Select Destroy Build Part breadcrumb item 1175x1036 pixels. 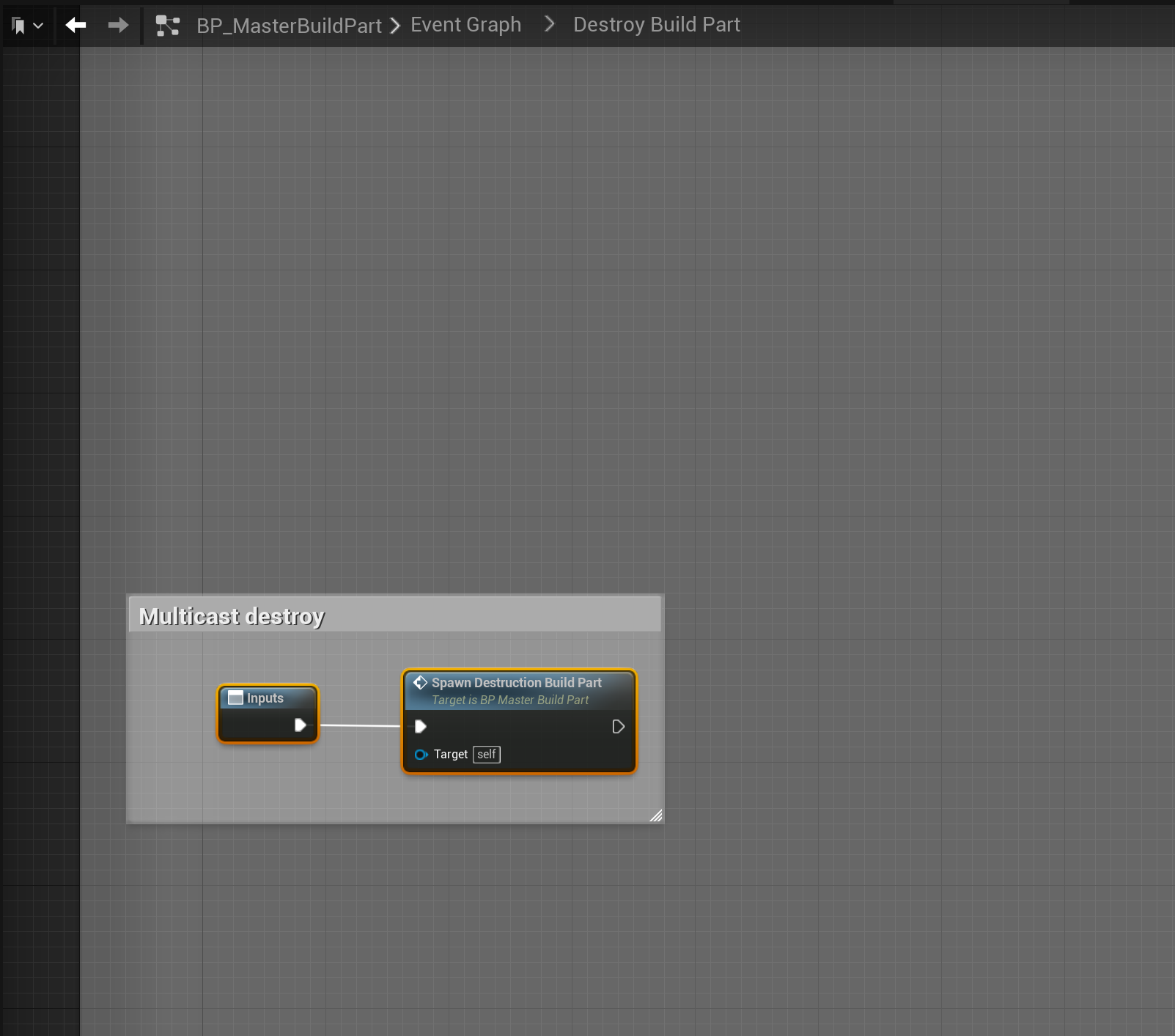[x=656, y=25]
